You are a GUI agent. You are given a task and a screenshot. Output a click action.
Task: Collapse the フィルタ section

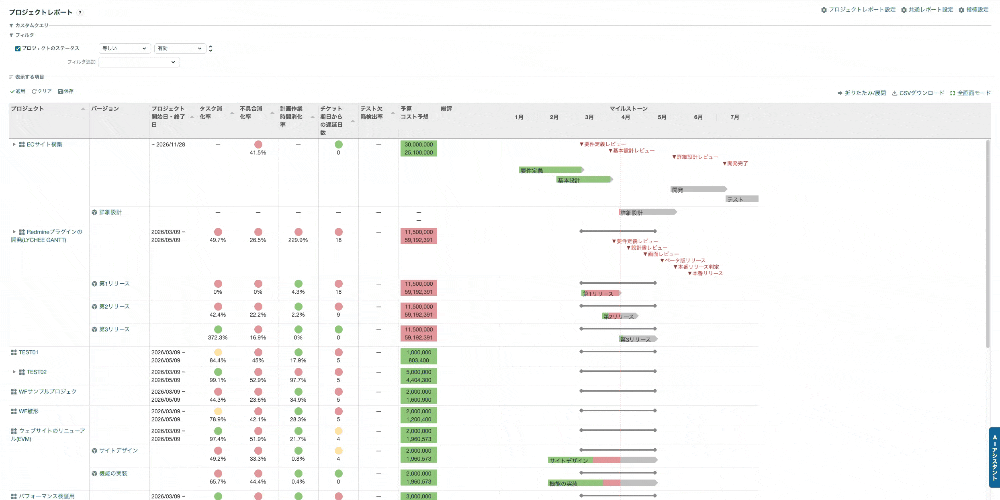coord(11,35)
